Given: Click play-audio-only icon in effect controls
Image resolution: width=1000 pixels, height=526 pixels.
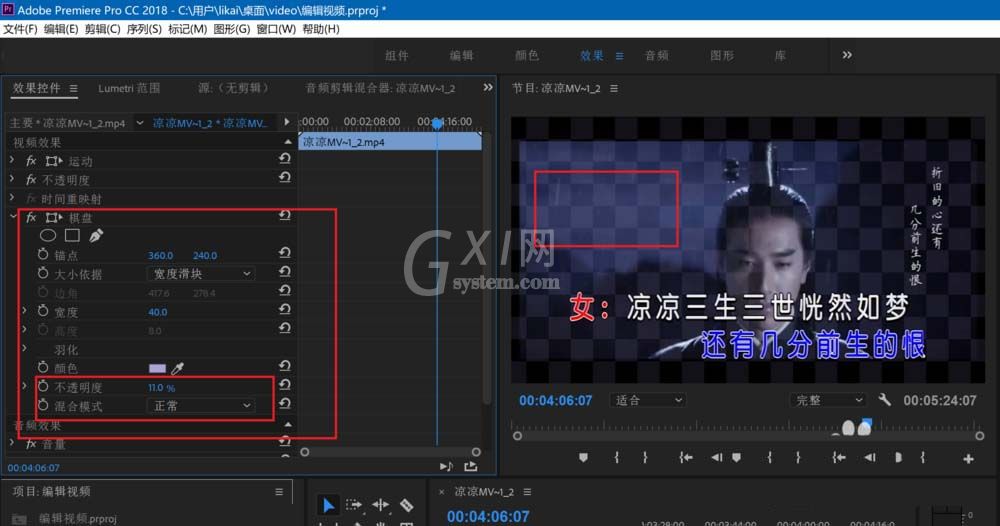Looking at the screenshot, I should [x=446, y=467].
